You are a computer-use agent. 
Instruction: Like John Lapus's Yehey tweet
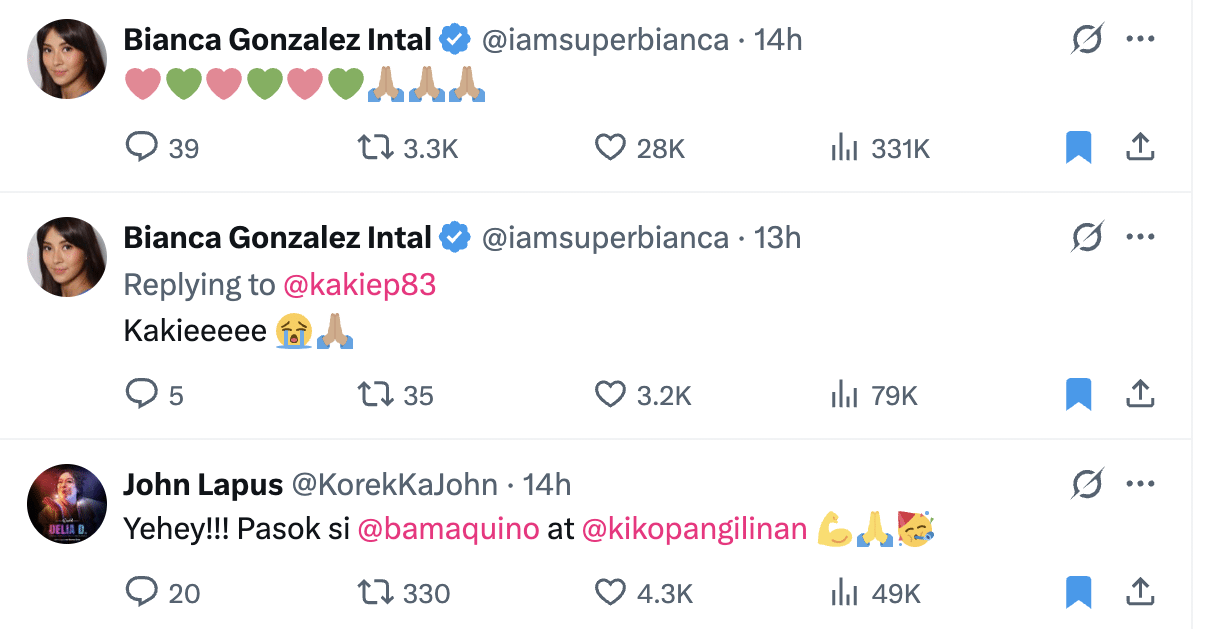[610, 592]
